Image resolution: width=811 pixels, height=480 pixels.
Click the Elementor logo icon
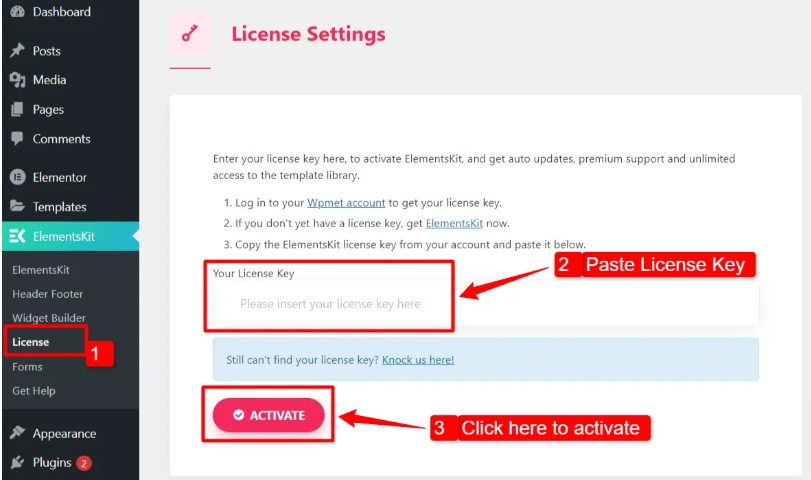pos(17,178)
